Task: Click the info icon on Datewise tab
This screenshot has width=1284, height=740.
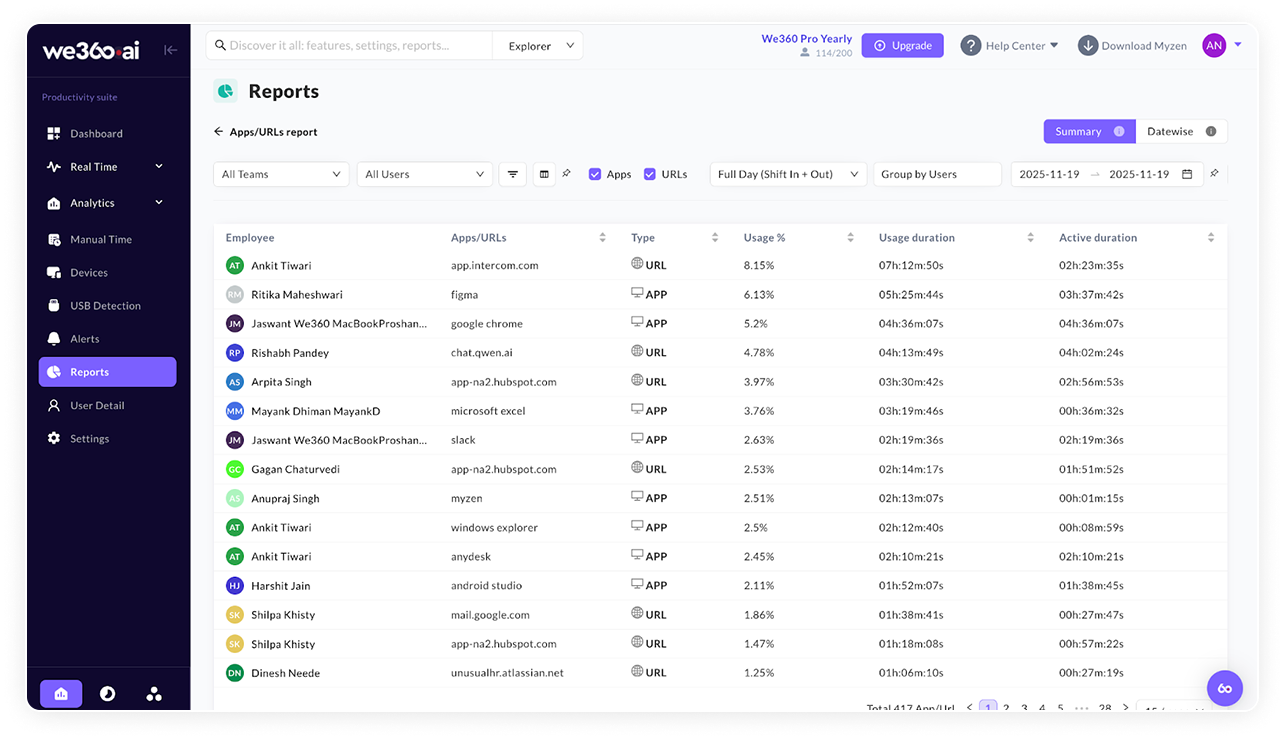Action: tap(1211, 132)
